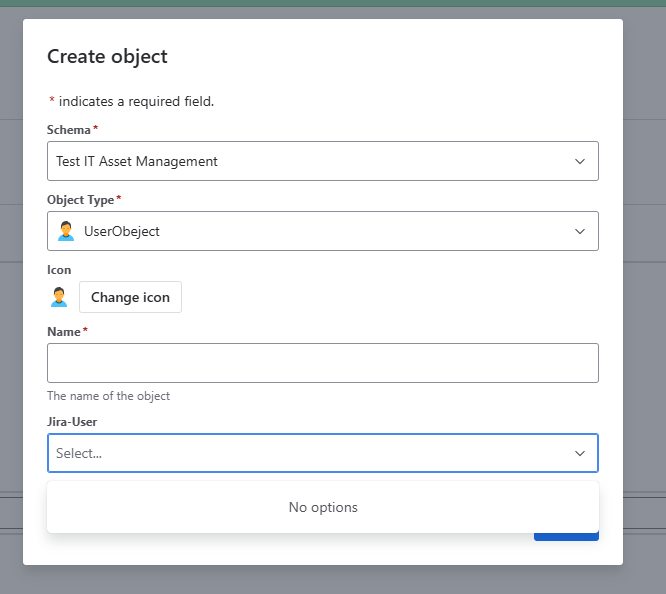The width and height of the screenshot is (666, 594).
Task: Click the Jira-User field label
Action: [x=72, y=421]
